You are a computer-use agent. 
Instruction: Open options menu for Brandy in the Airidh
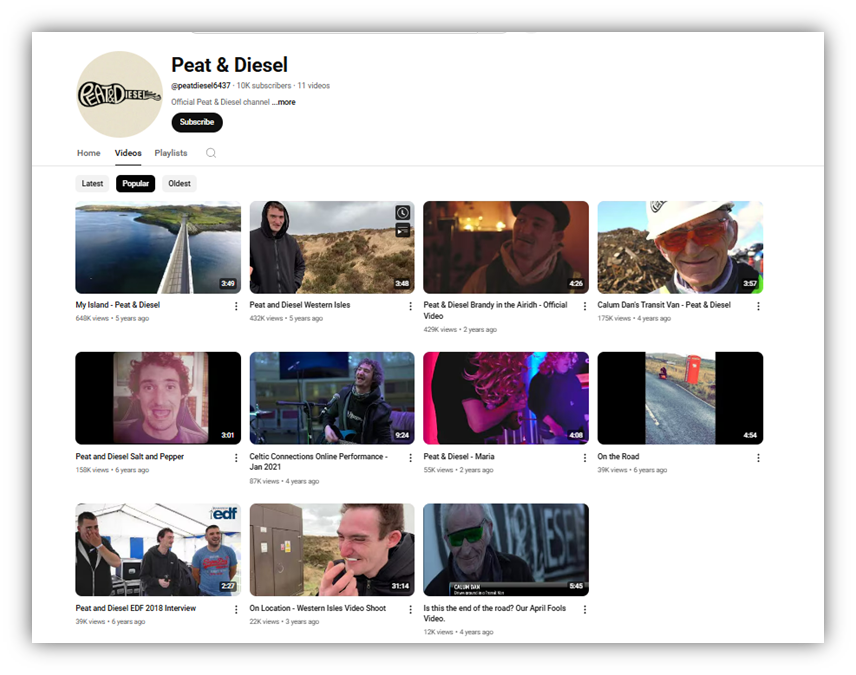point(585,306)
